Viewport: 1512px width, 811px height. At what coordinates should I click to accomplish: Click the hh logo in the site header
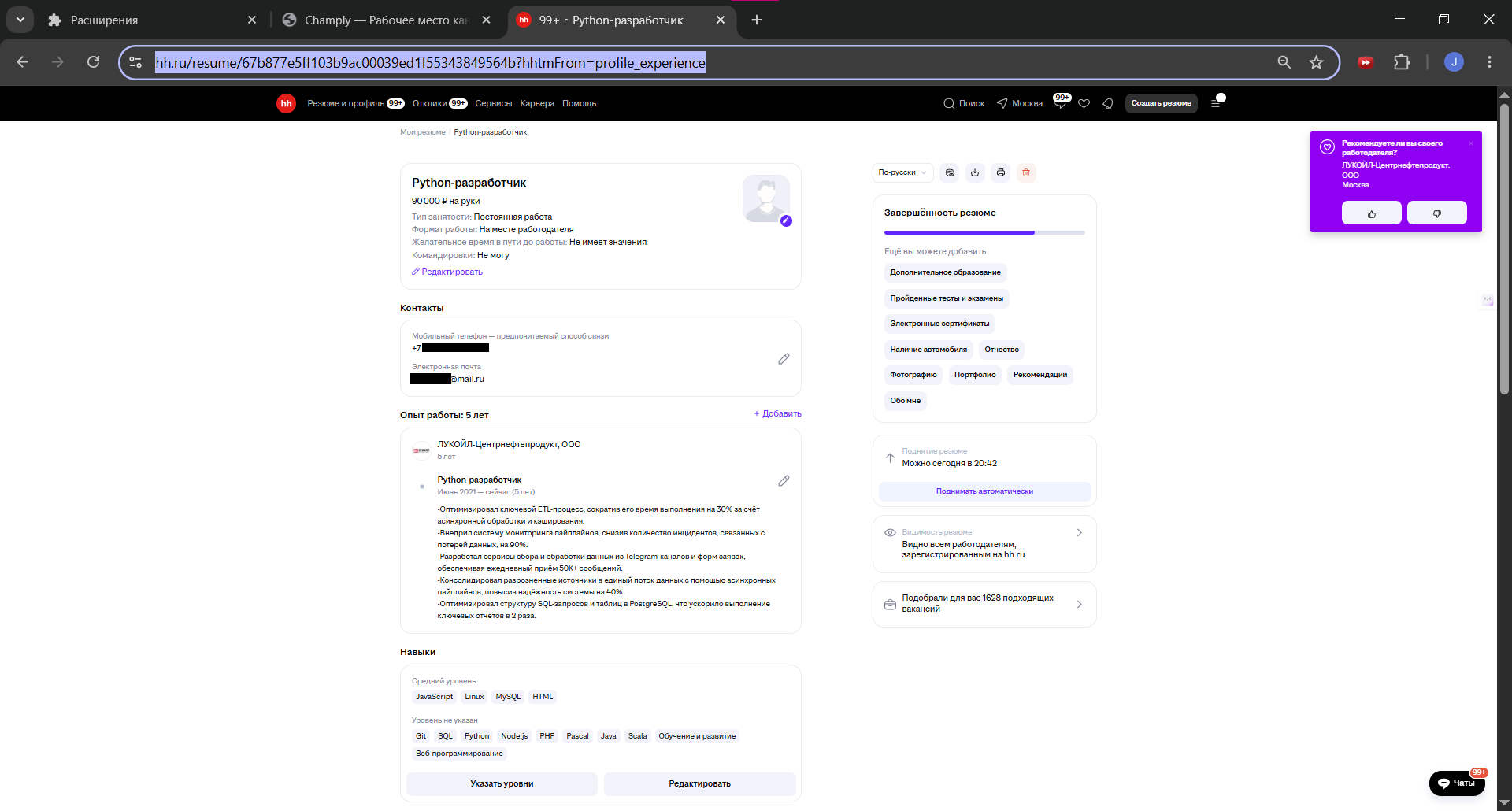[286, 103]
